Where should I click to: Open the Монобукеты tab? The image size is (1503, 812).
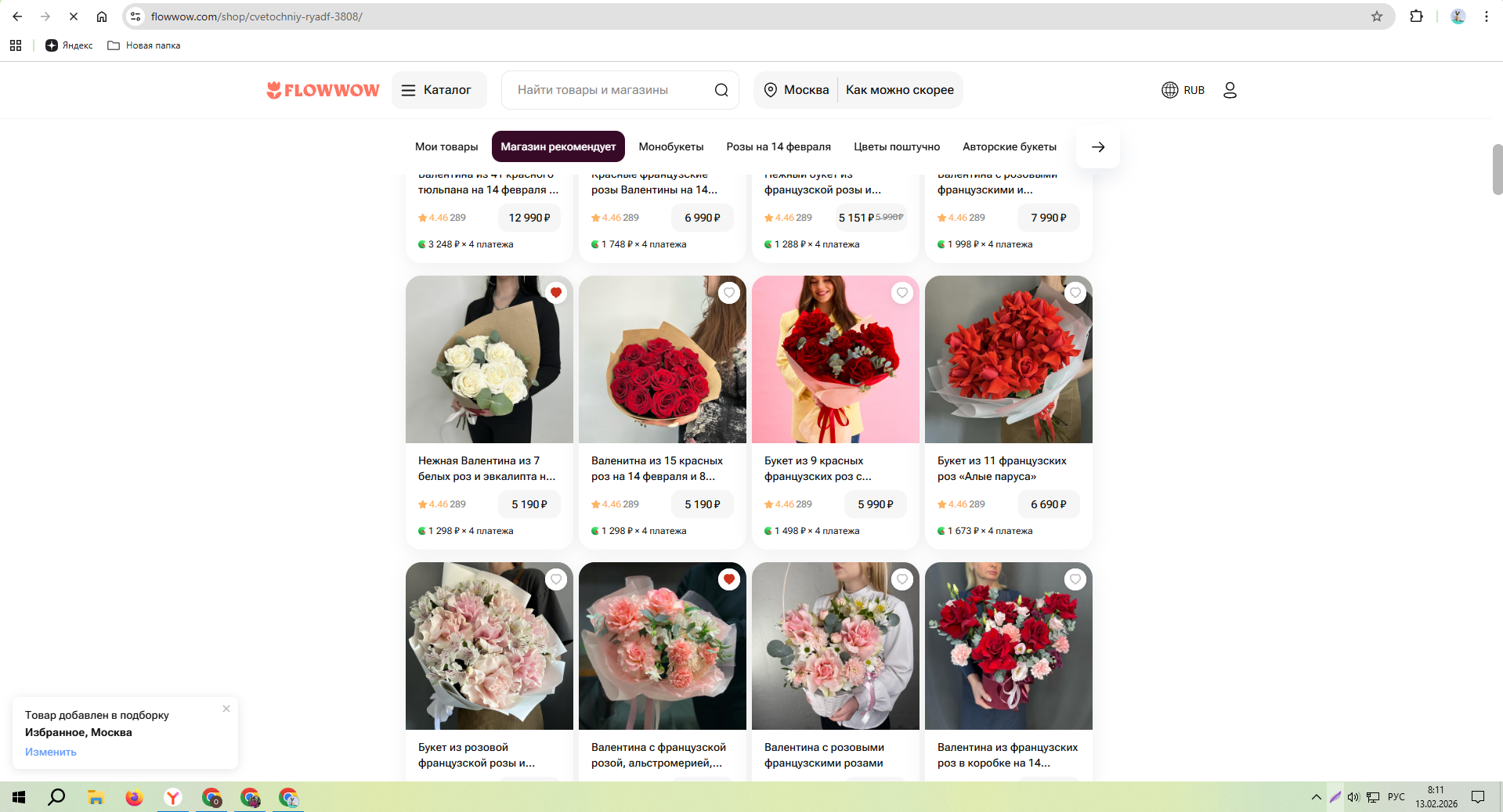671,146
